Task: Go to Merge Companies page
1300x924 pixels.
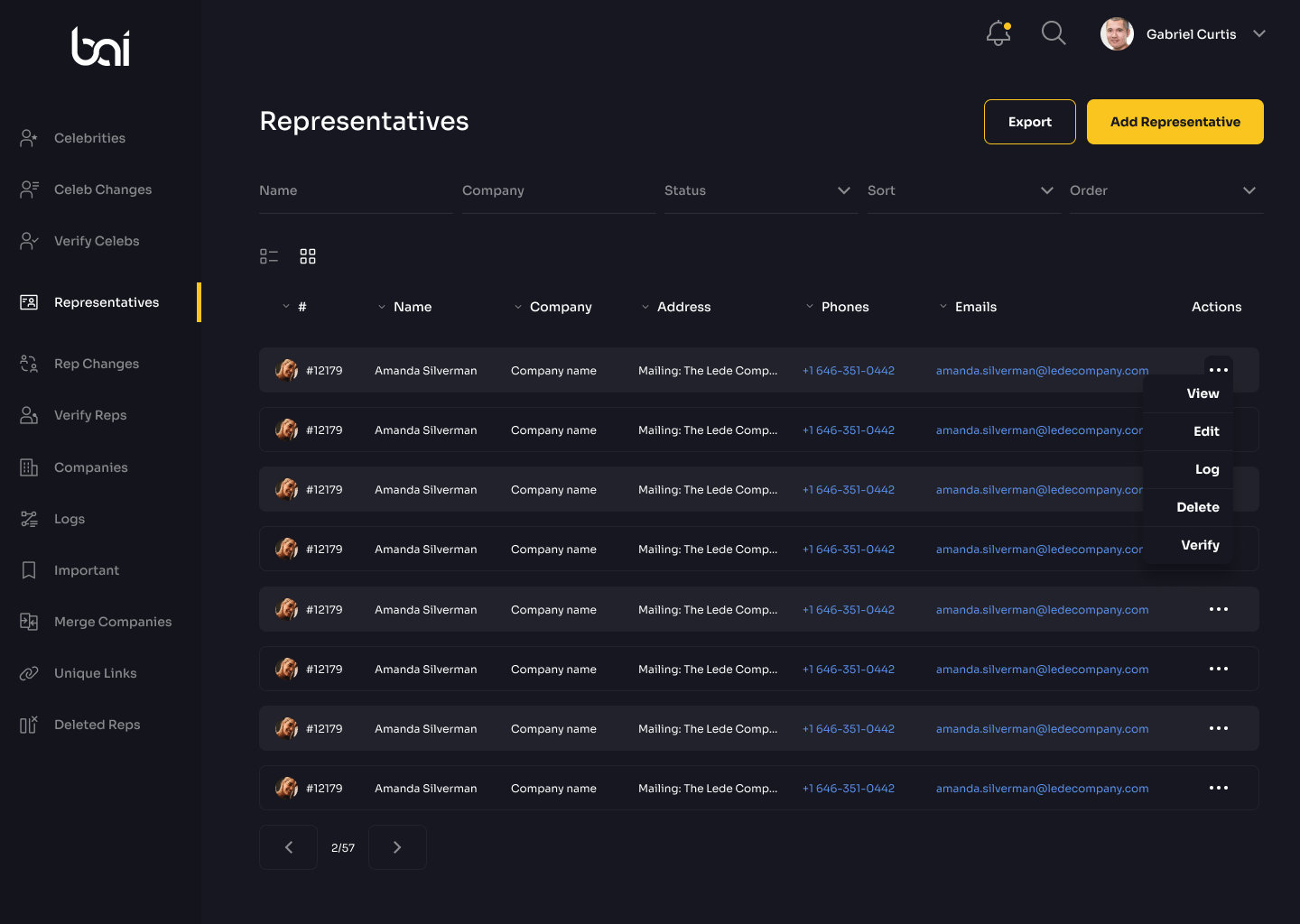Action: (x=112, y=622)
